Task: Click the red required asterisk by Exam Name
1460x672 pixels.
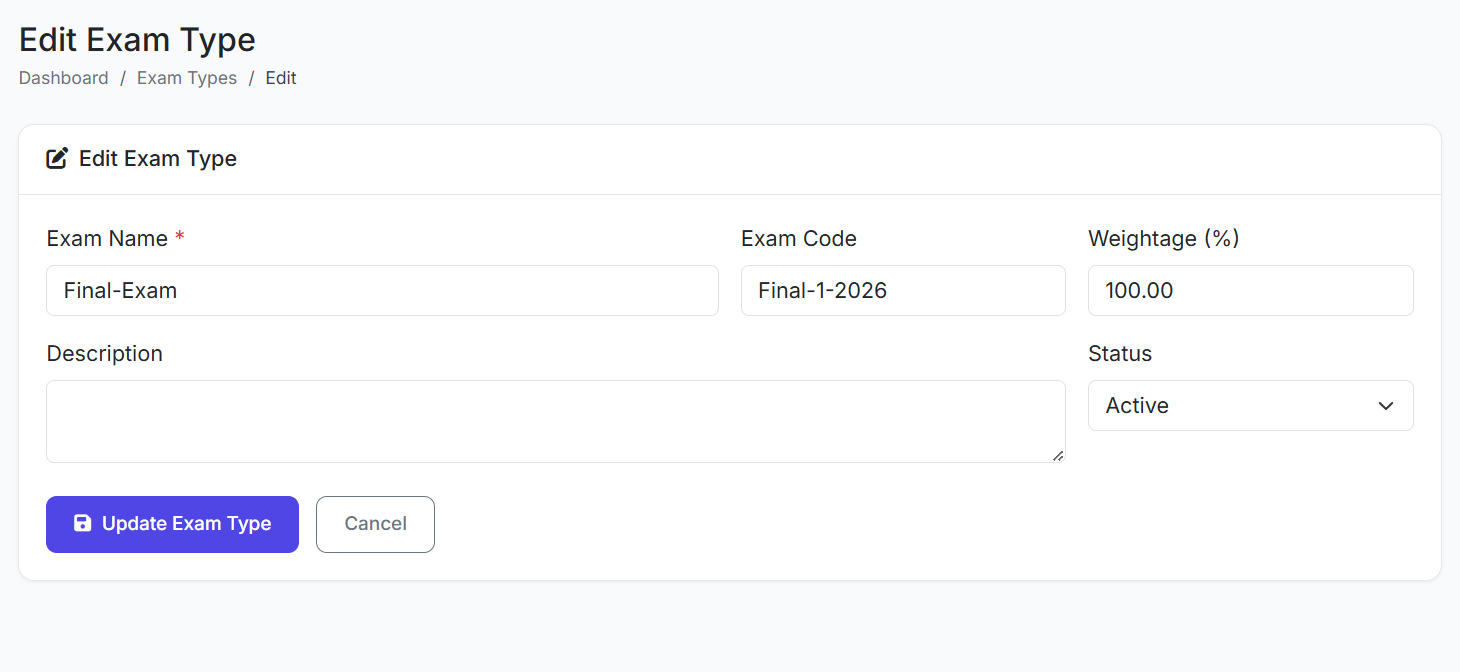Action: [x=180, y=237]
